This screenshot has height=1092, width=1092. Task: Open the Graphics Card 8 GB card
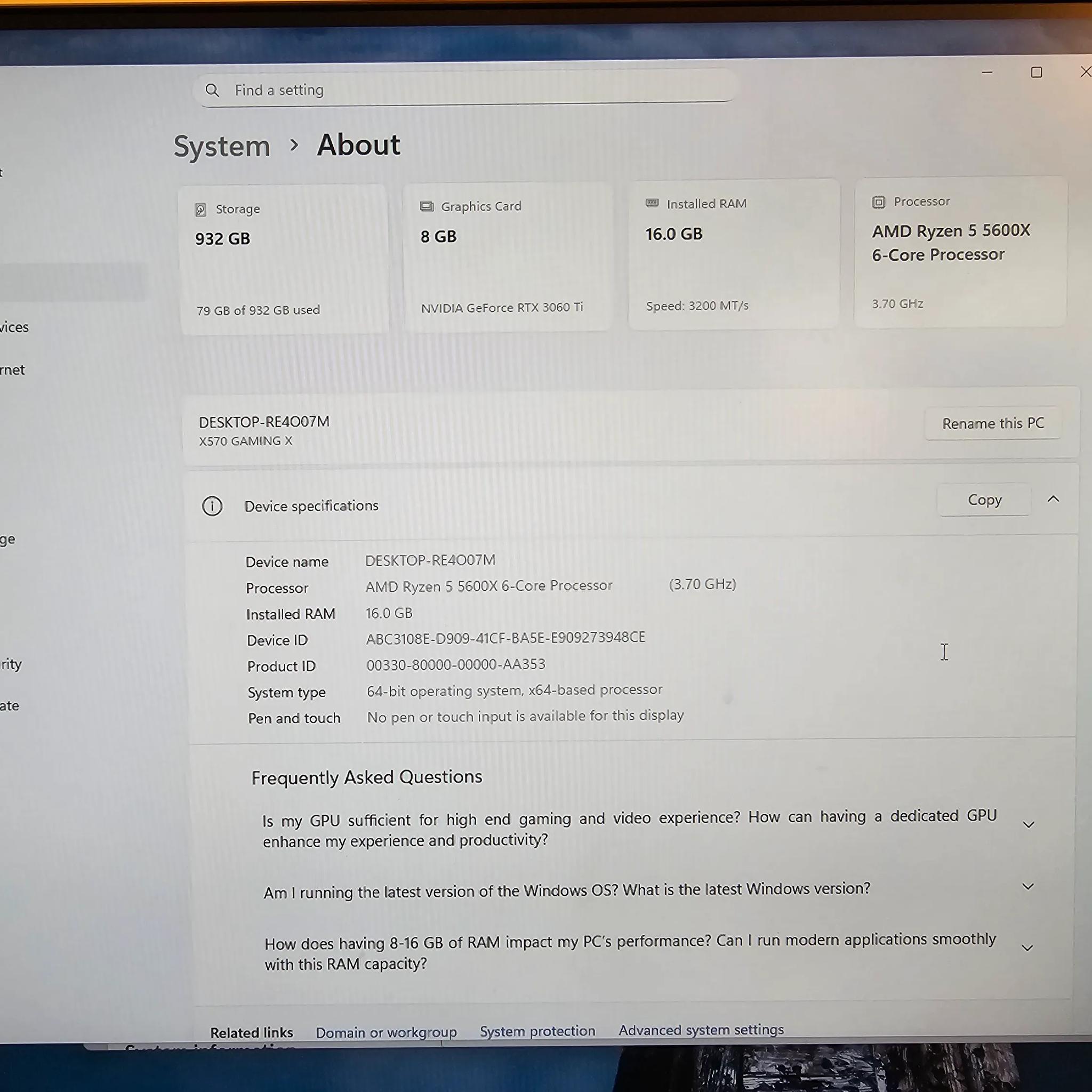[x=508, y=256]
